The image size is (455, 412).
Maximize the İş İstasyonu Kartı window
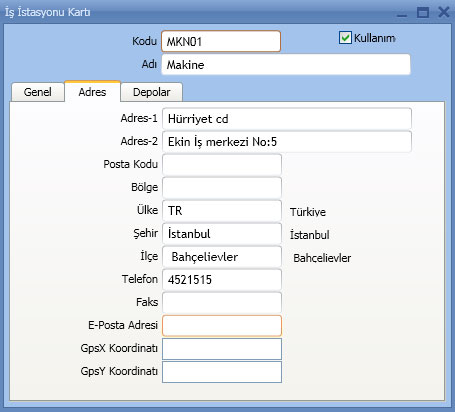(x=423, y=12)
